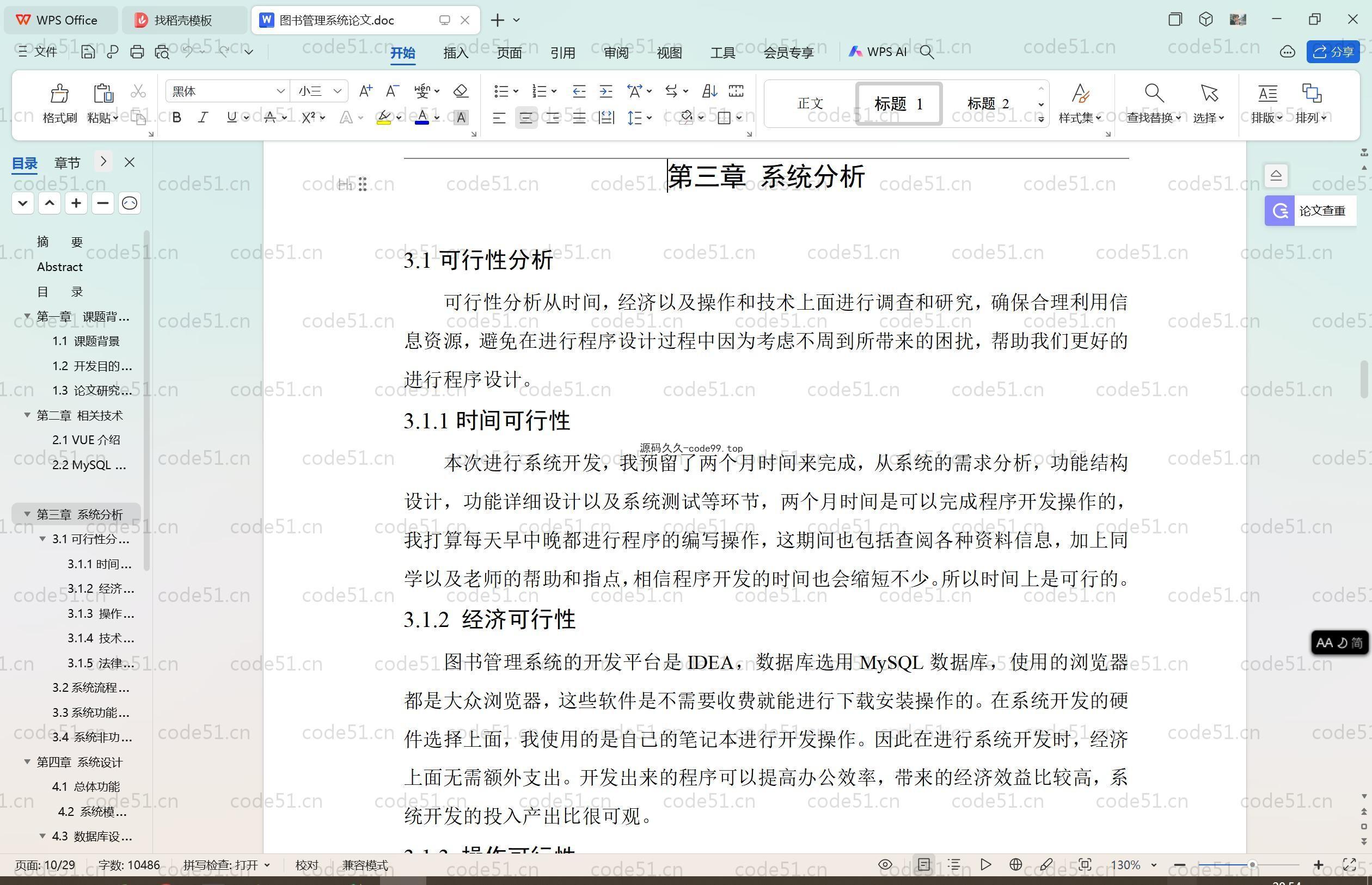Toggle Strikethrough formatting
The image size is (1372, 885).
point(269,118)
